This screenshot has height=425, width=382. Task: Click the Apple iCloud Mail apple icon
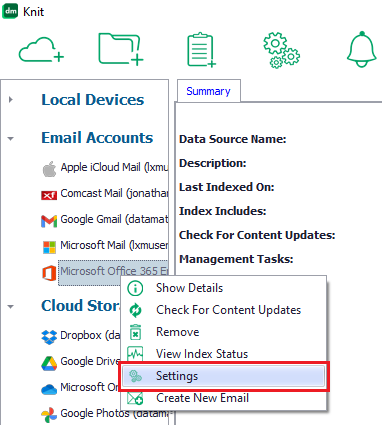(x=49, y=169)
